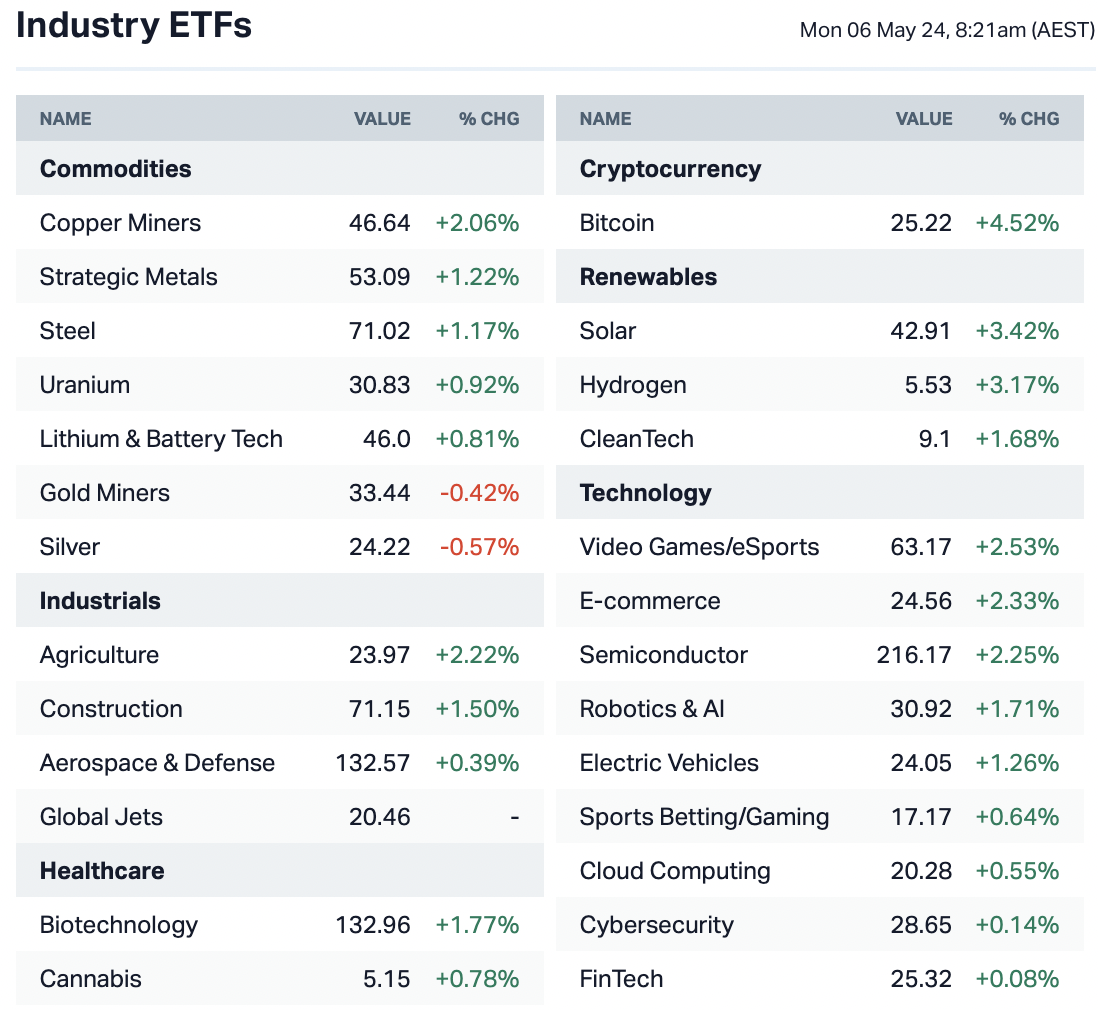Click the Industry ETFs page title
Viewport: 1098px width, 1010px height.
134,26
